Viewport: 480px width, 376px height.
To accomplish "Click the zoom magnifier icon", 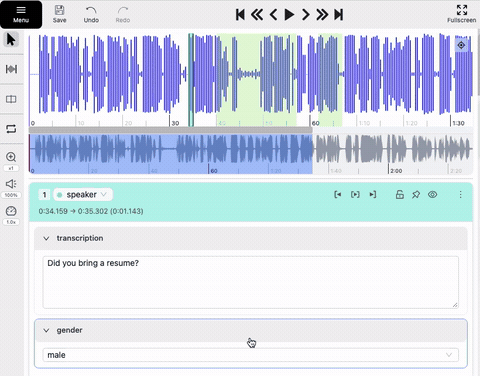I will [x=11, y=157].
